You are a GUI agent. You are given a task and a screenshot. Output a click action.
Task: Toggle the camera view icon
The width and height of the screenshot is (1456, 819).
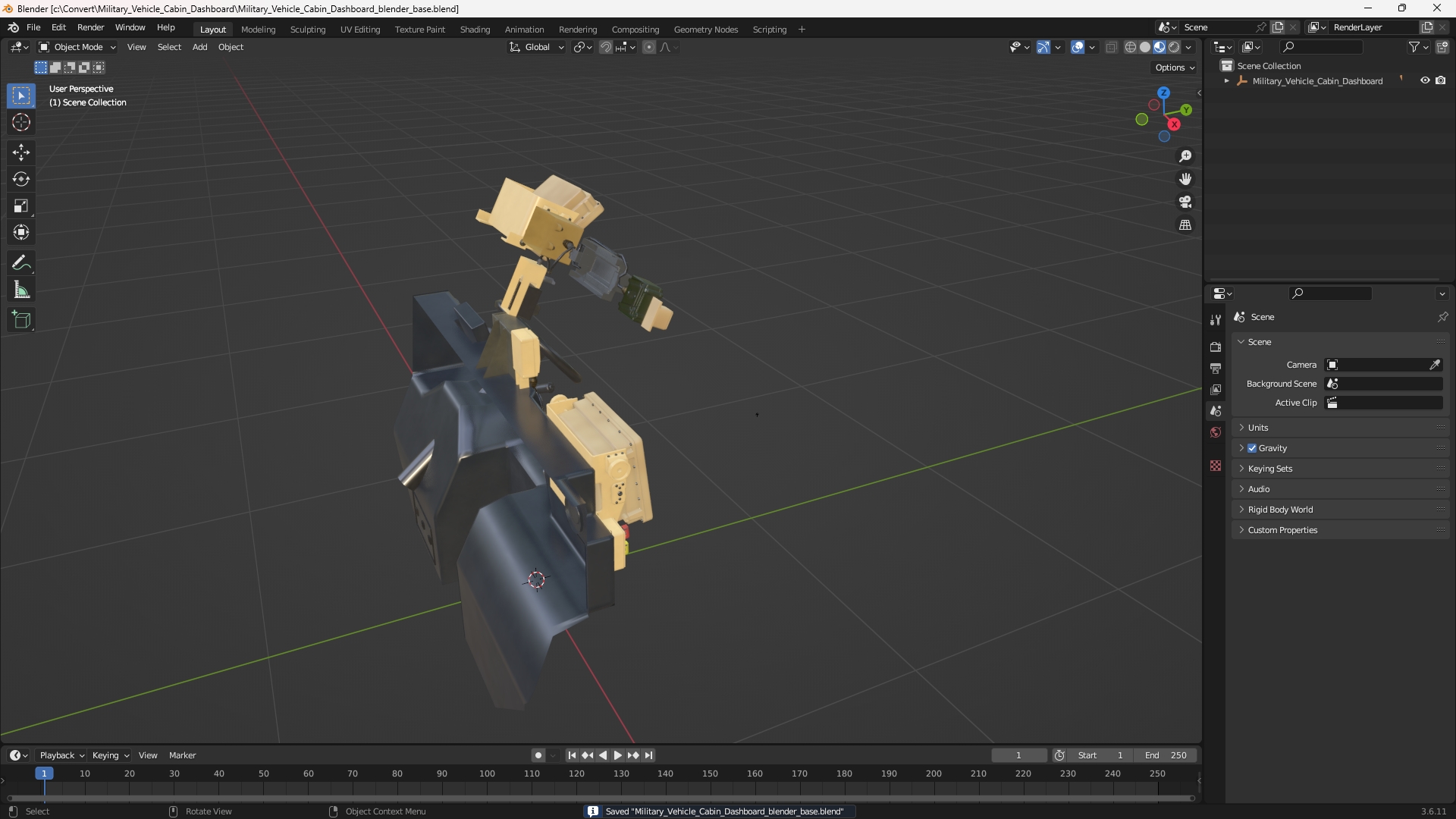pos(1185,202)
